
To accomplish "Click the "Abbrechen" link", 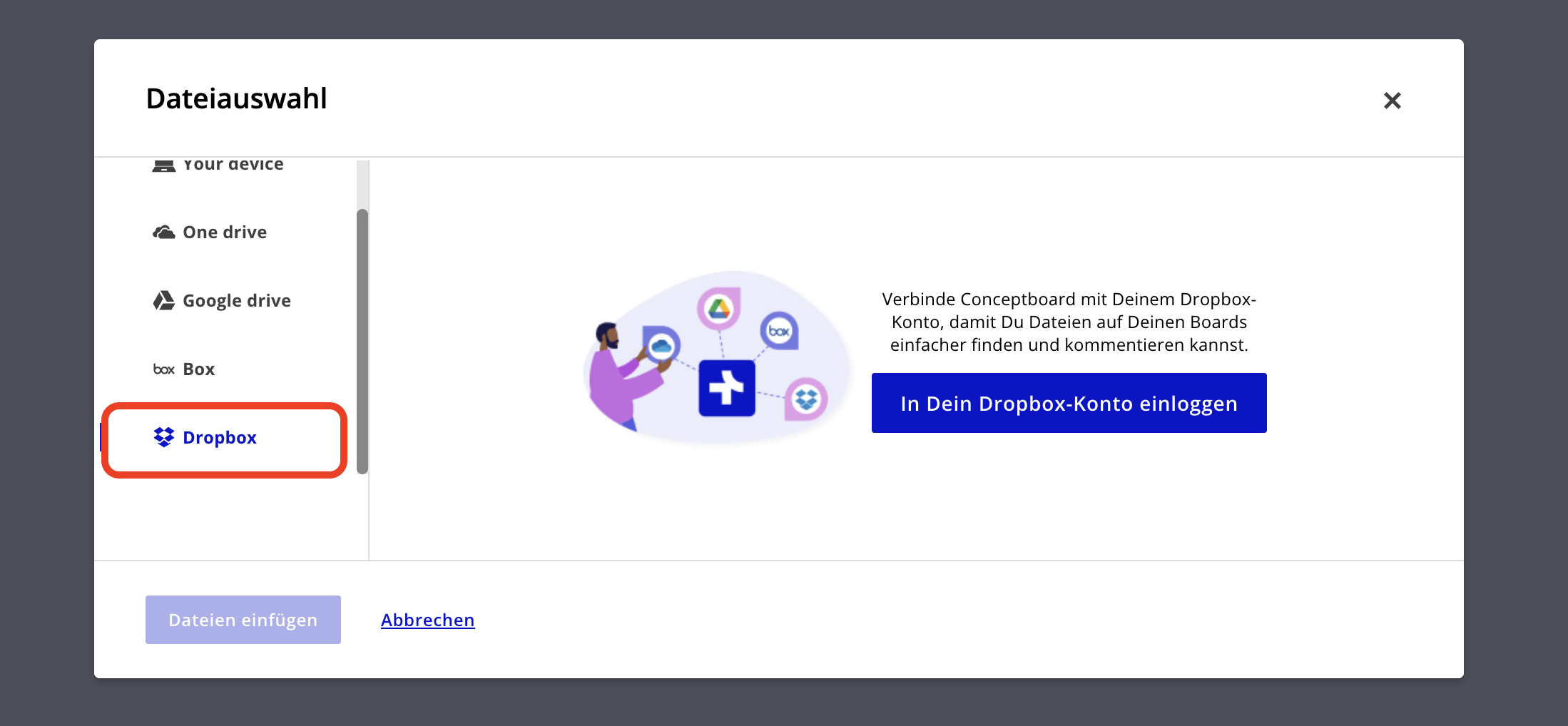I will point(427,620).
